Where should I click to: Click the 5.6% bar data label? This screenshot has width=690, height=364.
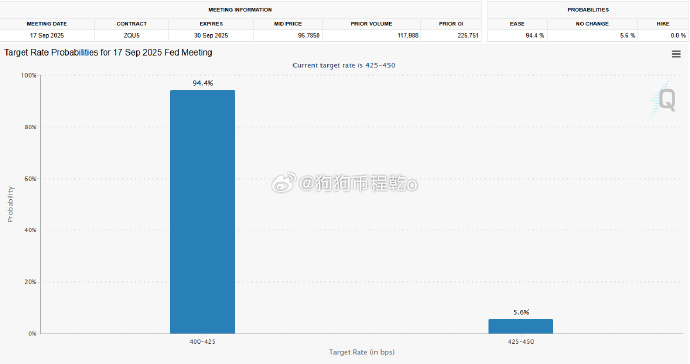(521, 312)
